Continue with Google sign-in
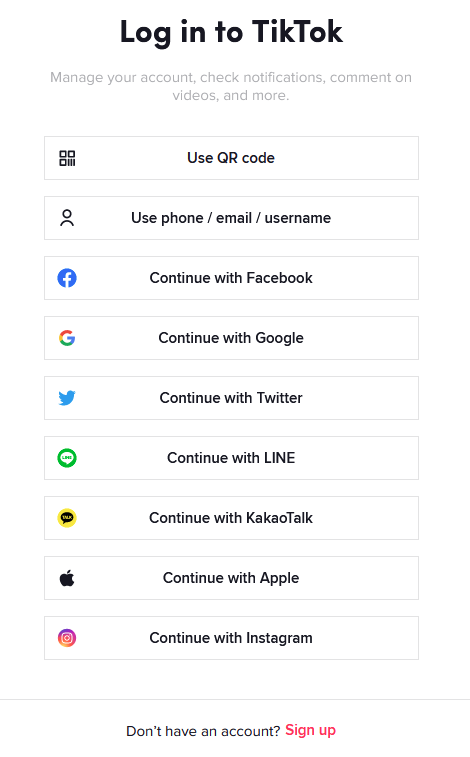This screenshot has height=757, width=470. pos(231,338)
